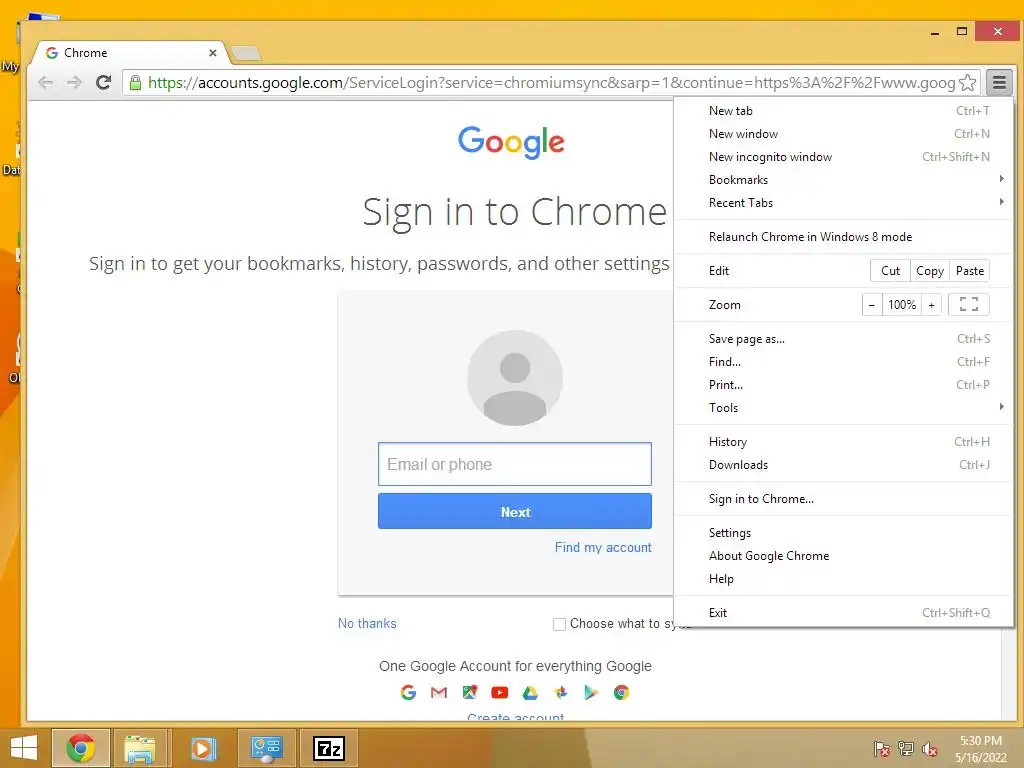
Task: Choose Find... from the menu
Action: pyautogui.click(x=844, y=362)
